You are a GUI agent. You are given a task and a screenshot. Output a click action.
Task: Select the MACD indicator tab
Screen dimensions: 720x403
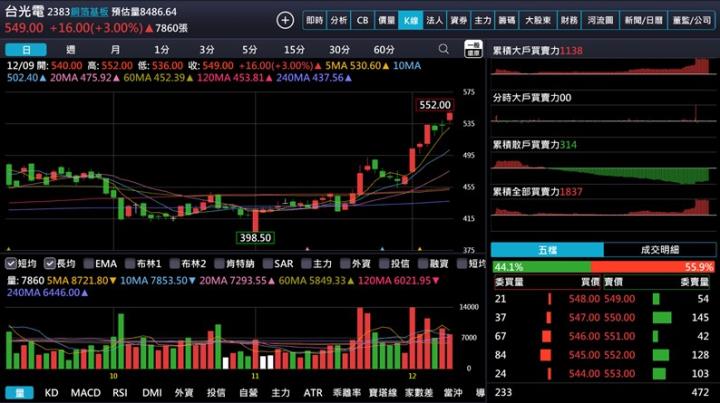(86, 393)
